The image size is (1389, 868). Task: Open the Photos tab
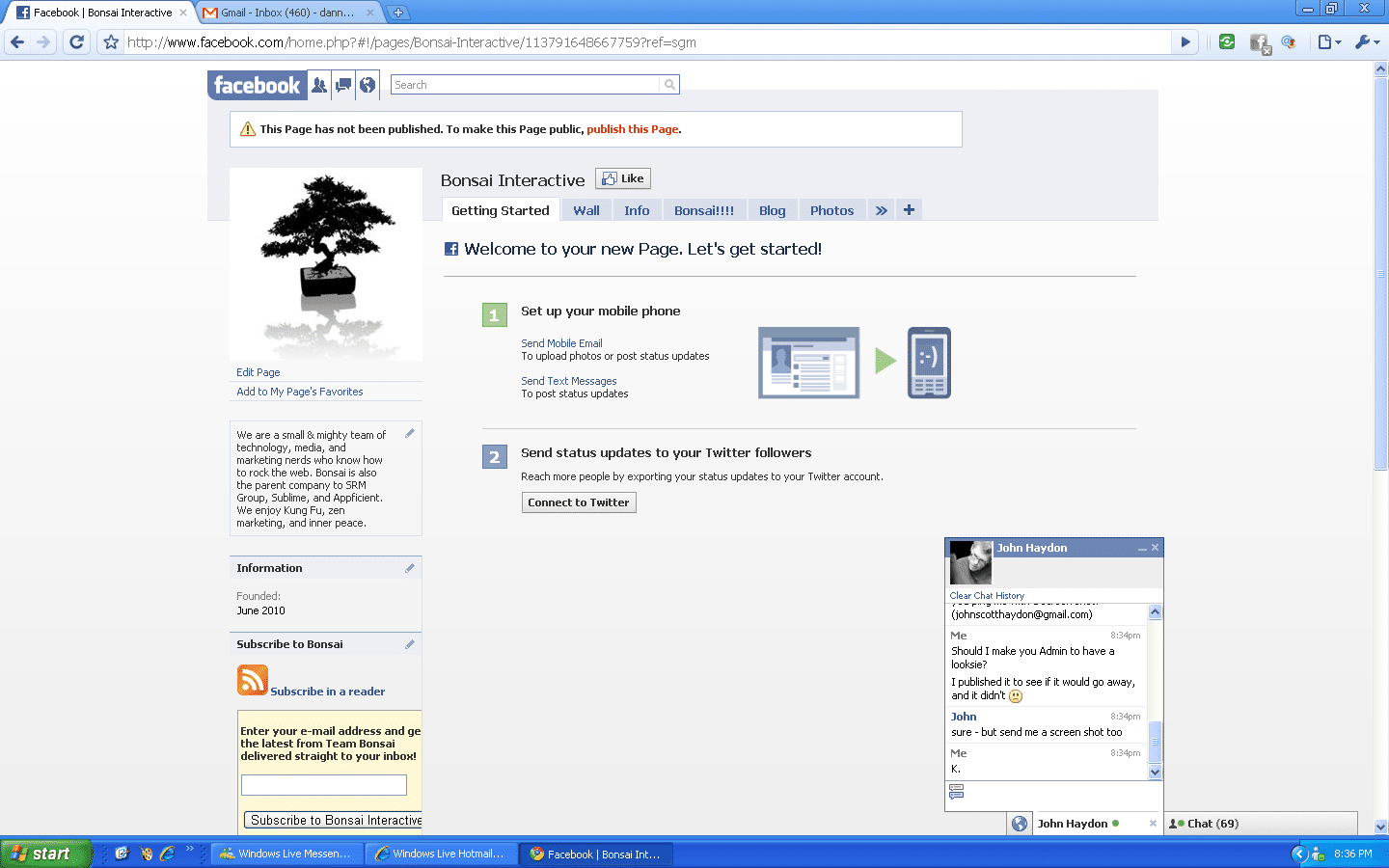pyautogui.click(x=831, y=210)
